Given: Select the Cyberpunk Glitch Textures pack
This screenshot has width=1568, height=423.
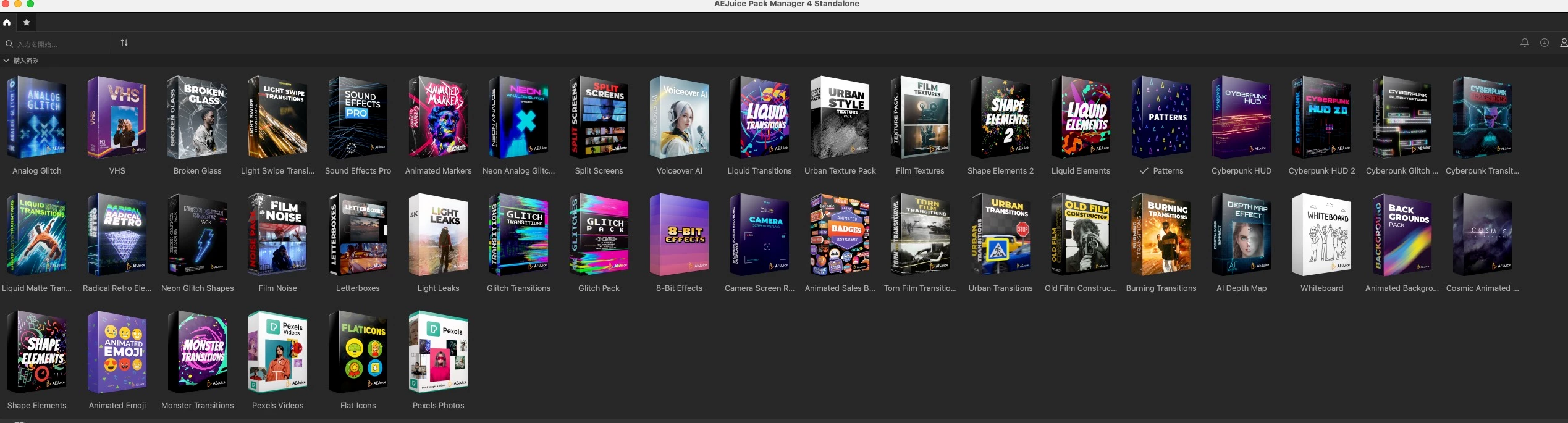Looking at the screenshot, I should pos(1402,117).
